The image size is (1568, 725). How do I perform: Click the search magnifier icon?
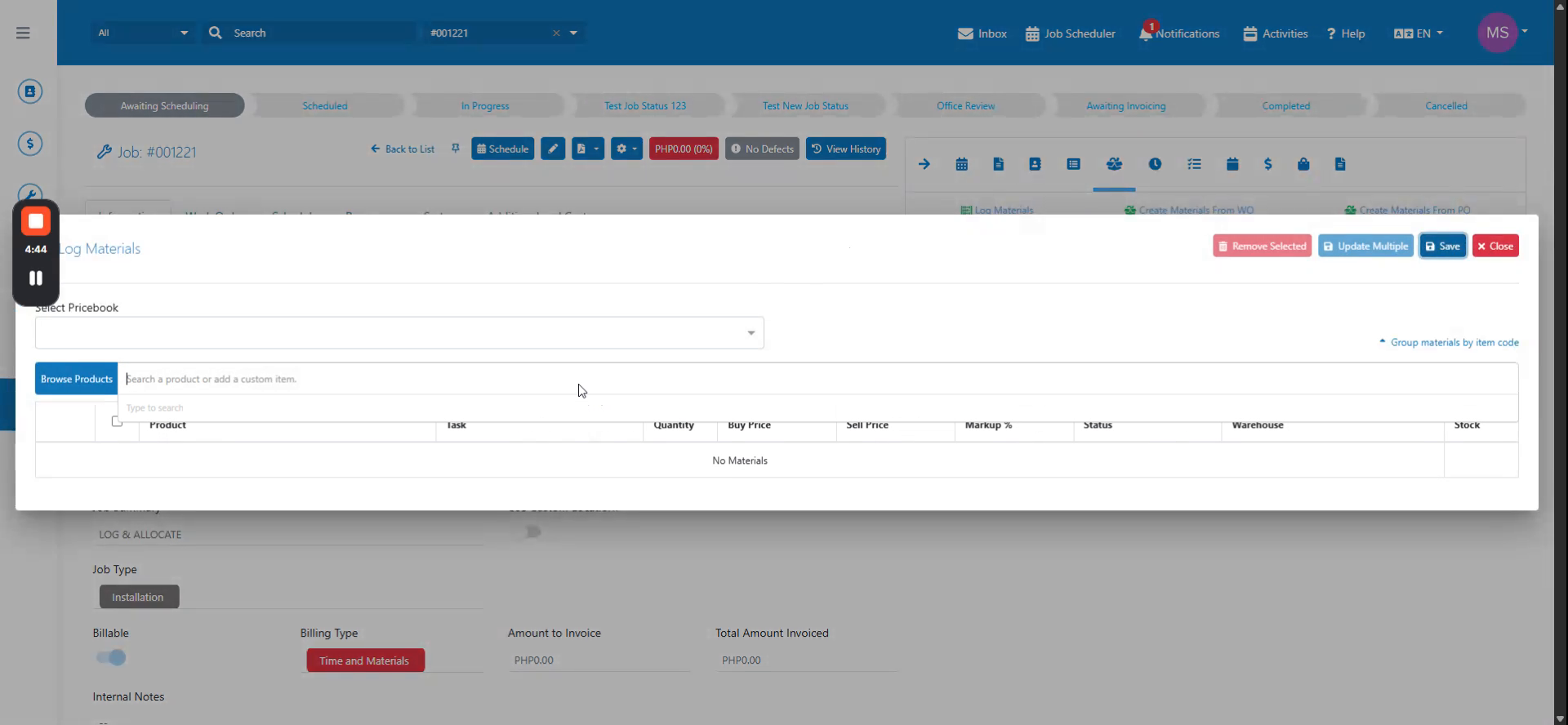click(x=216, y=33)
